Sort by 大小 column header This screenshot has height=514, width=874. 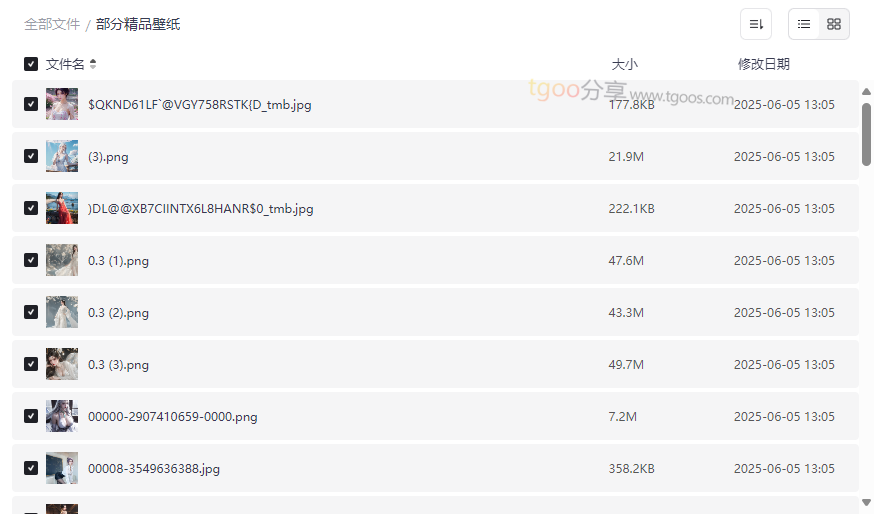(624, 64)
